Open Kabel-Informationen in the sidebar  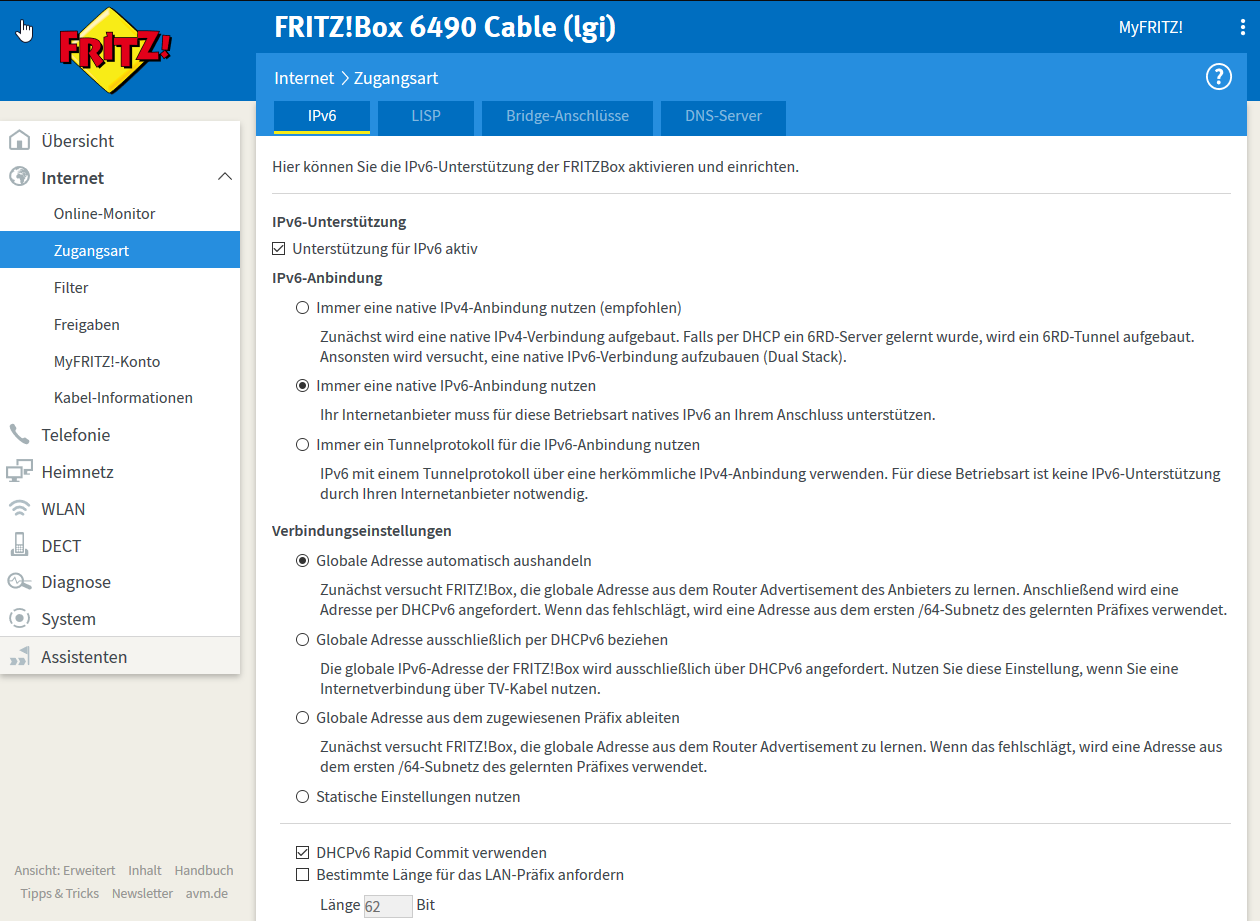(x=123, y=398)
